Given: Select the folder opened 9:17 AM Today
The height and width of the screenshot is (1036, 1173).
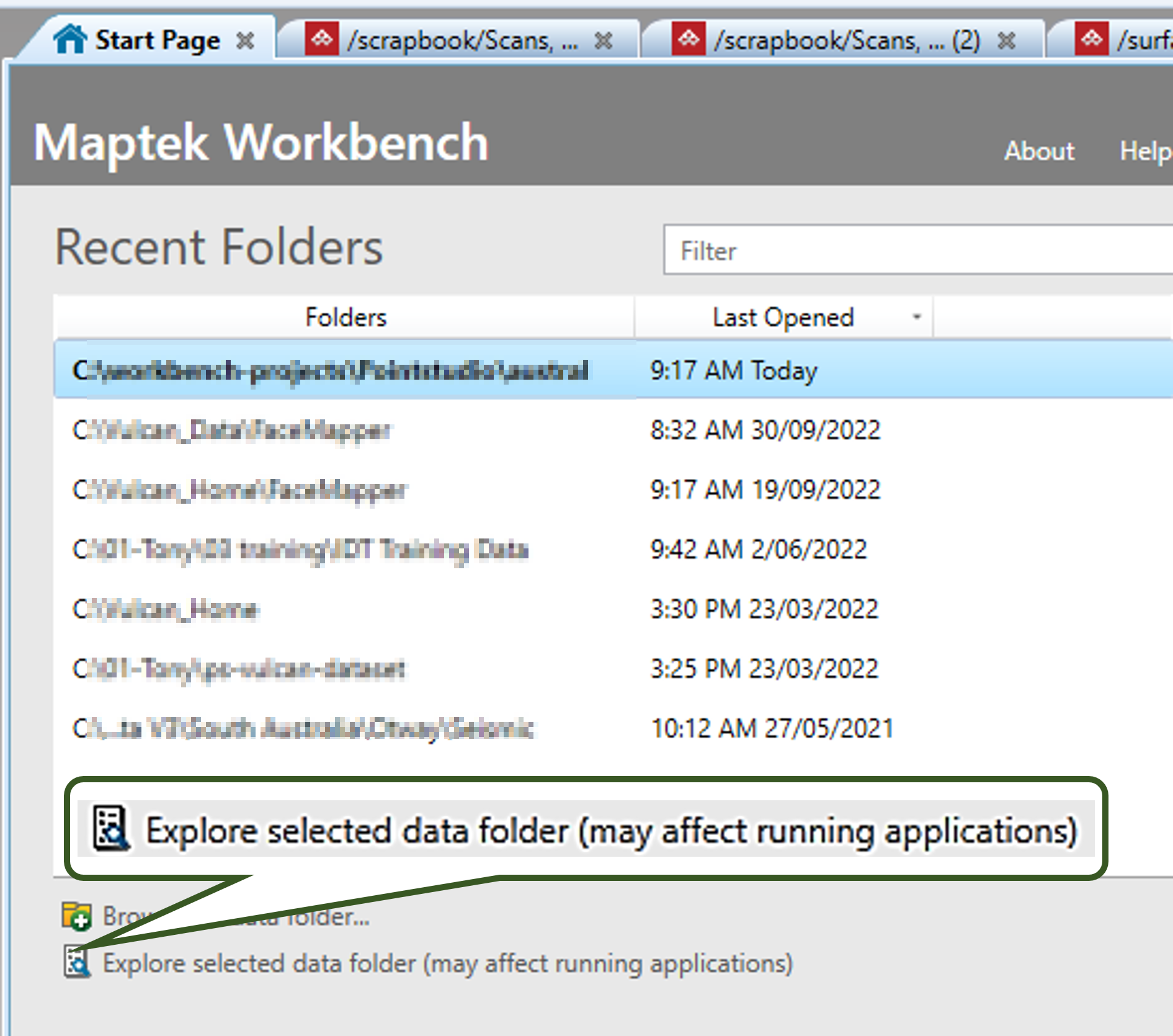Looking at the screenshot, I should (x=613, y=370).
